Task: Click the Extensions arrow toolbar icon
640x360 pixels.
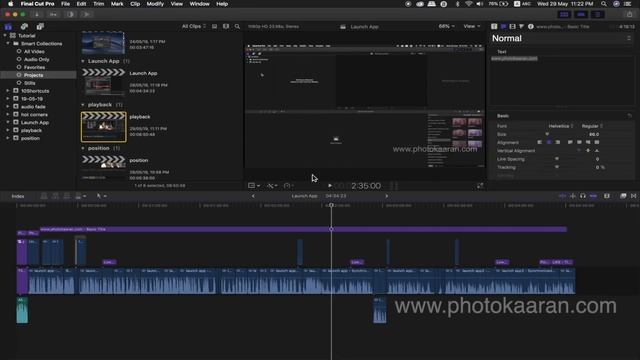Action: coord(87,14)
